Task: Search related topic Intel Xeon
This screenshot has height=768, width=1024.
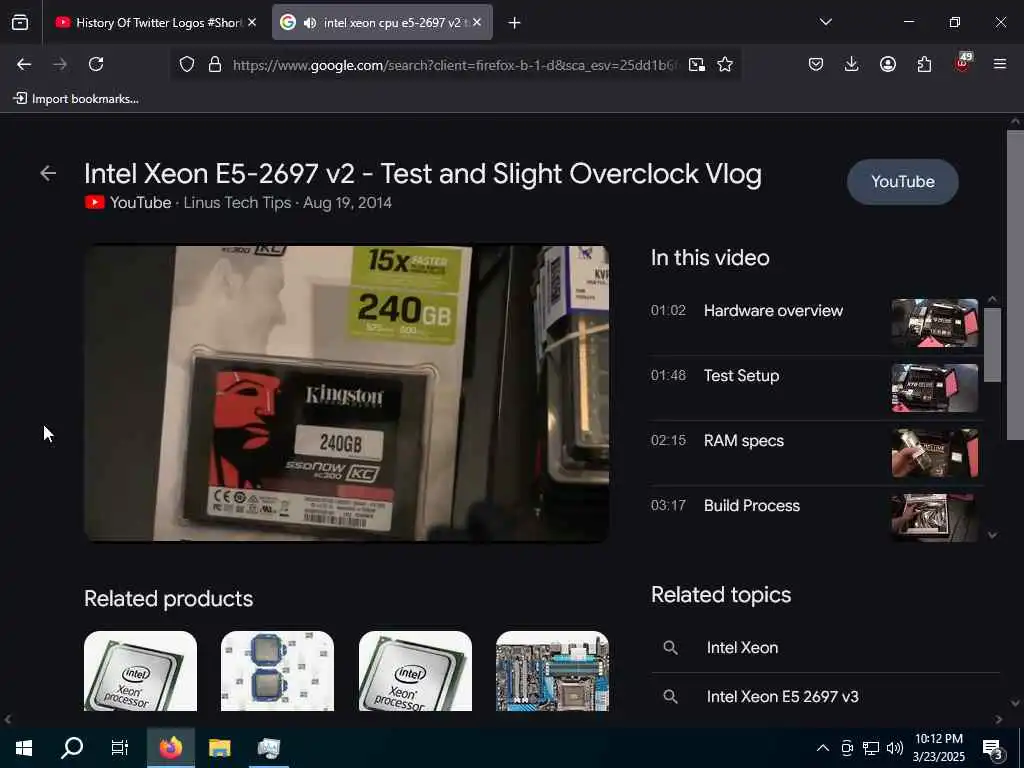Action: (742, 647)
